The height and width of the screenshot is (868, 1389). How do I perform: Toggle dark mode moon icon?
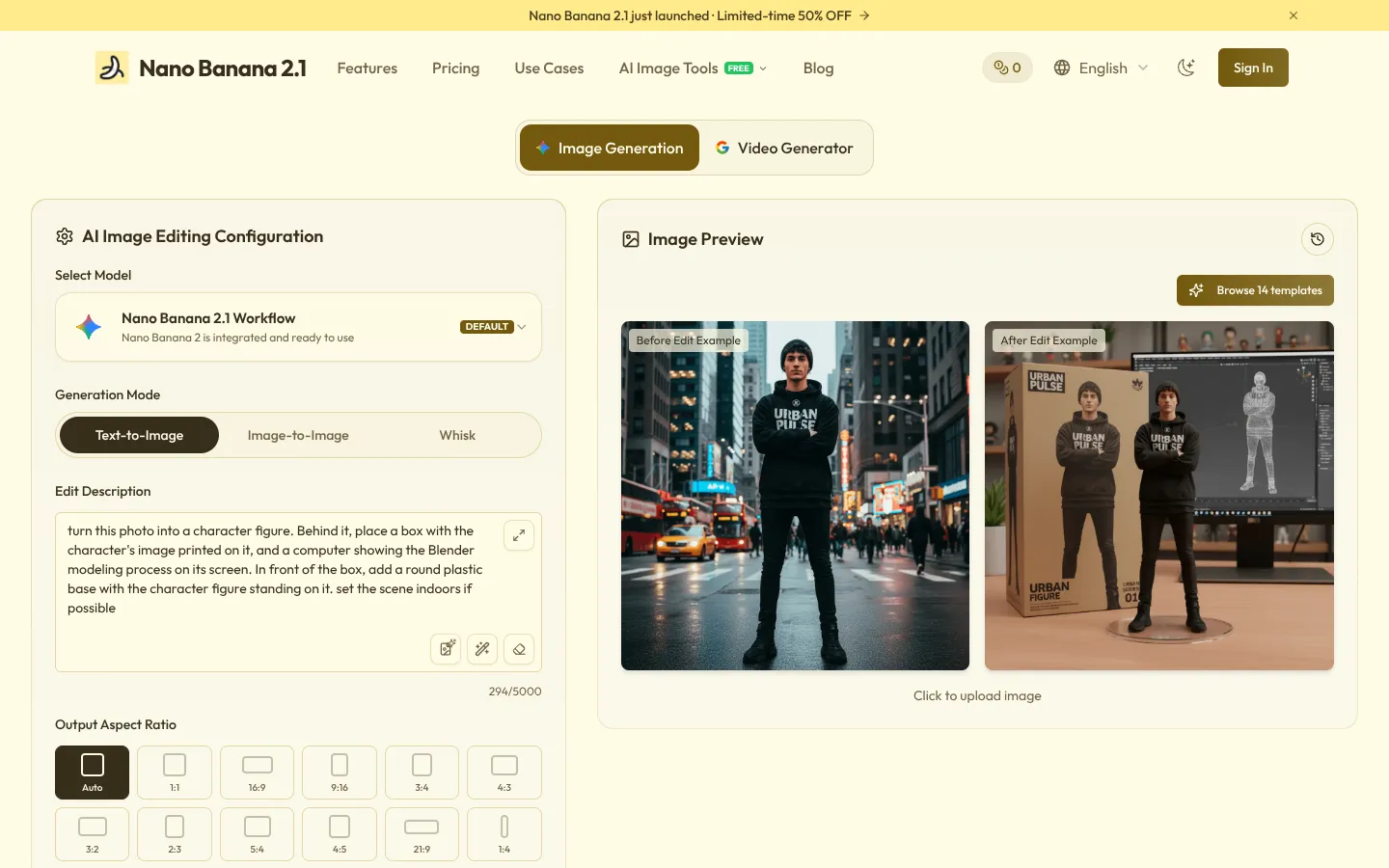[1186, 68]
